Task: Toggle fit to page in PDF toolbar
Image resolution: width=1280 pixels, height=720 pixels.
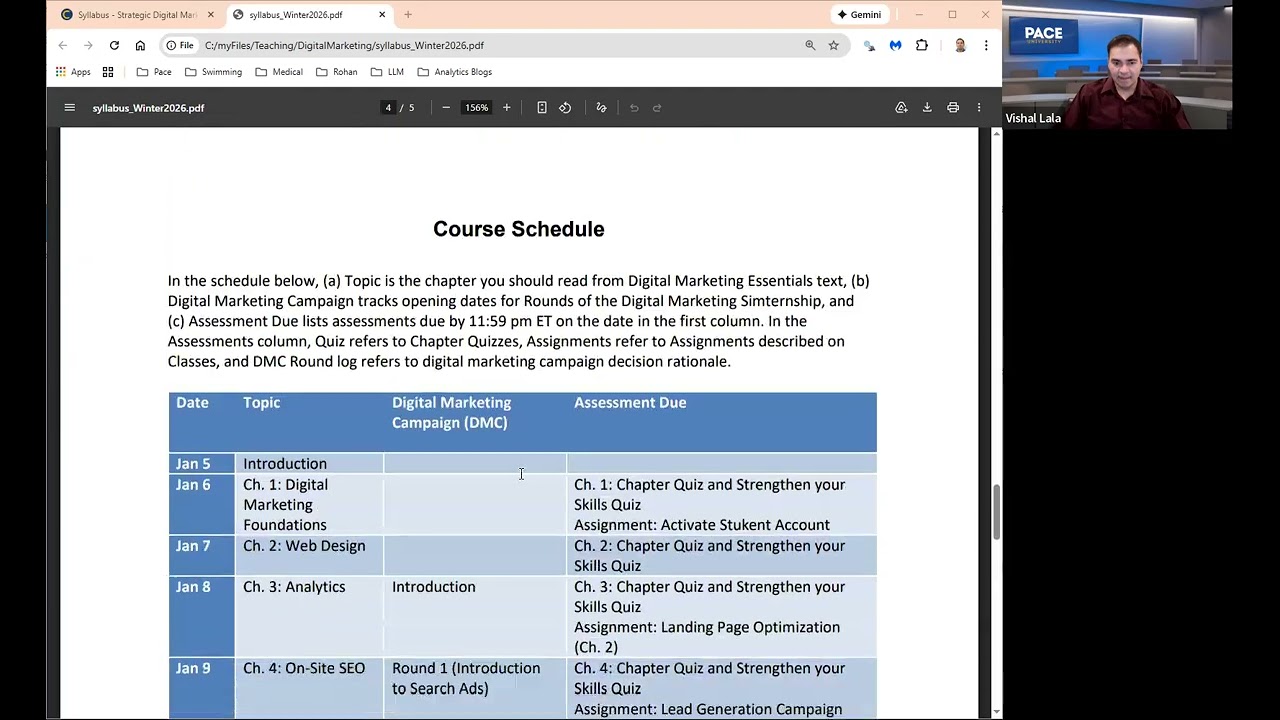Action: click(541, 108)
